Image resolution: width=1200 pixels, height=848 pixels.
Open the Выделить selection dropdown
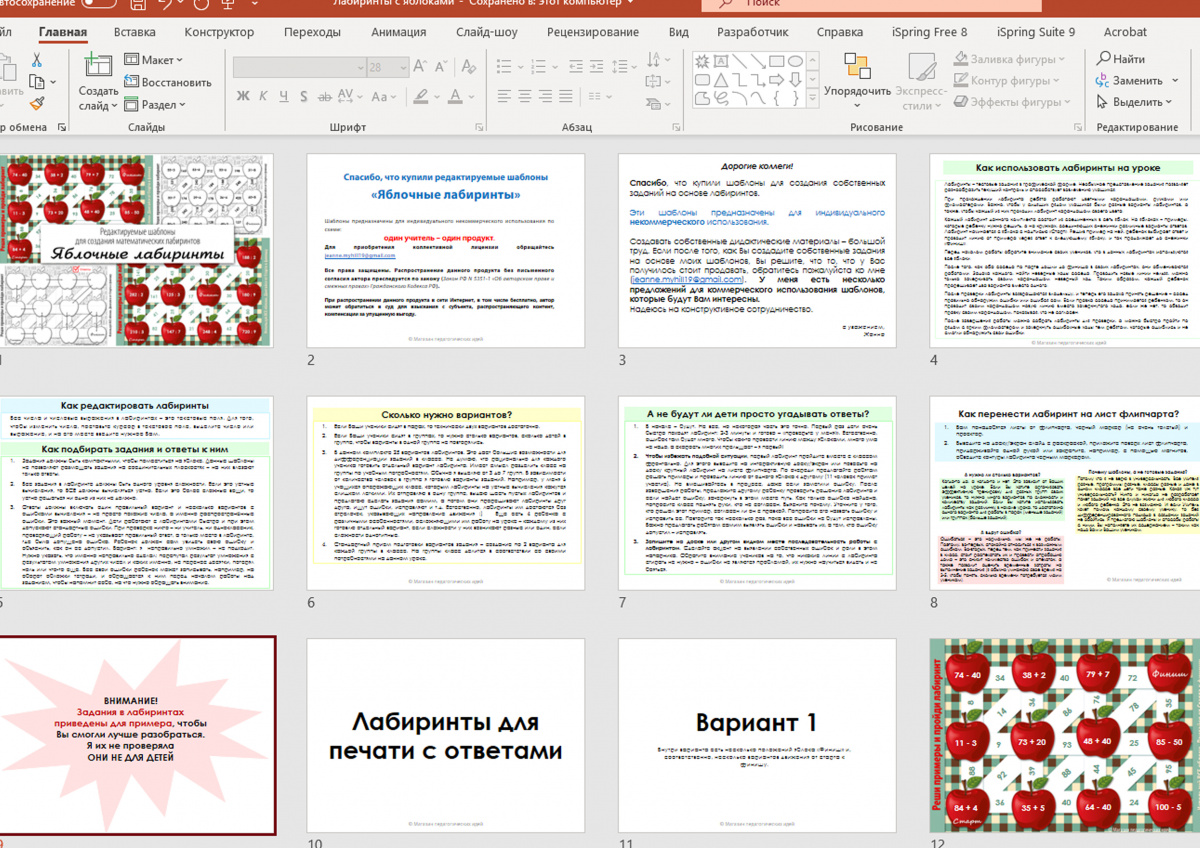click(1138, 102)
